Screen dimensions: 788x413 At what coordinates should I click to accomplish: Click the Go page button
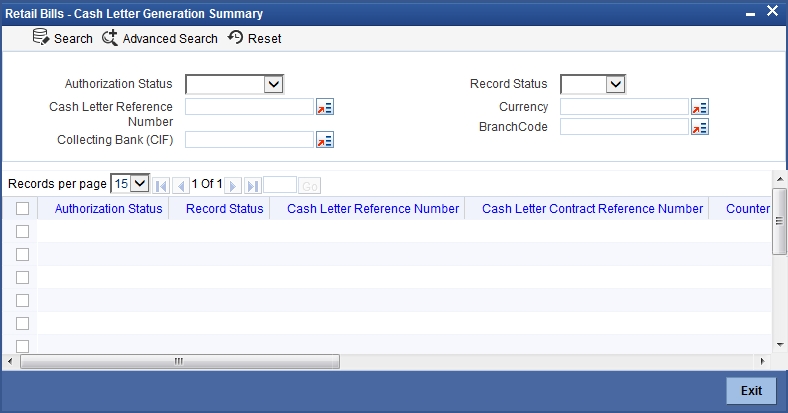click(310, 186)
